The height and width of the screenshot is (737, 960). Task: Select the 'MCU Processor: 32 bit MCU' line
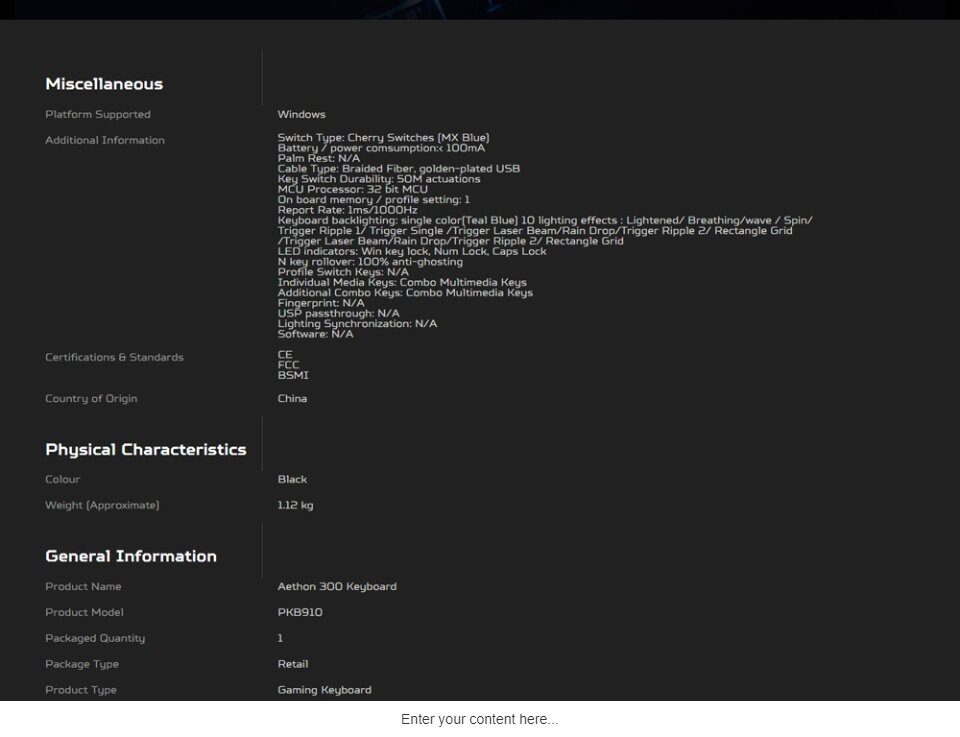pyautogui.click(x=353, y=190)
